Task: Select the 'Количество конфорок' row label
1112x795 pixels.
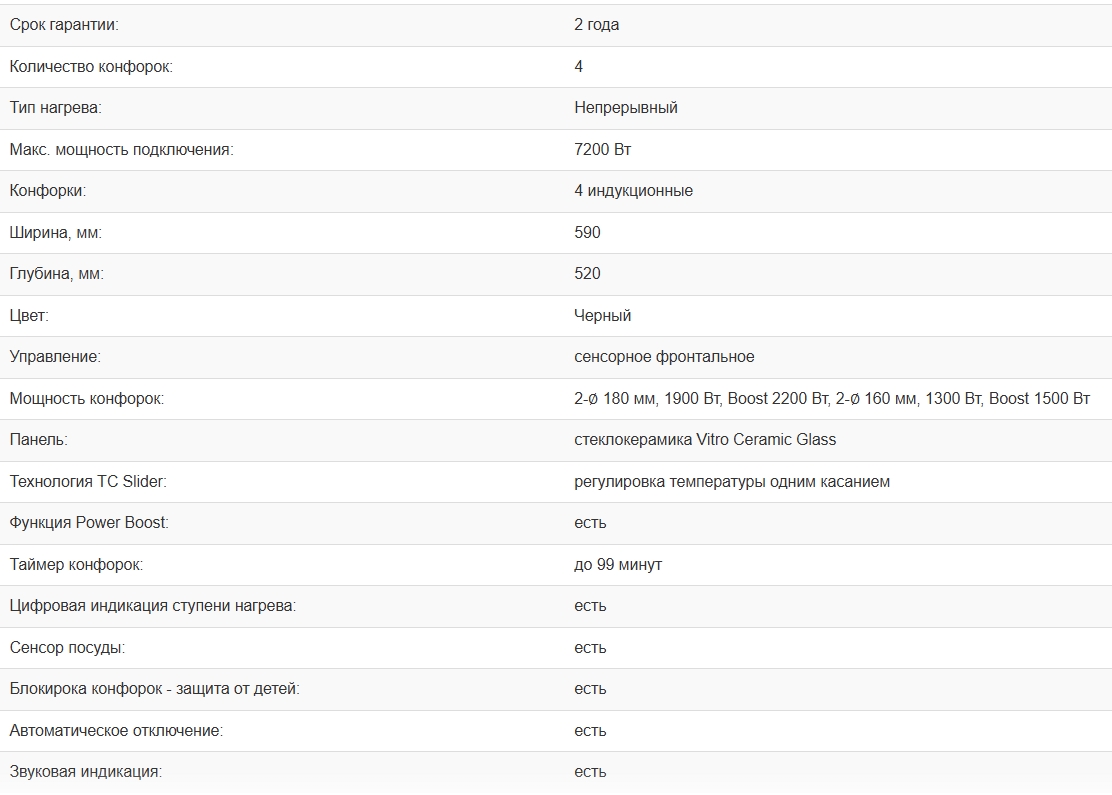Action: 91,67
